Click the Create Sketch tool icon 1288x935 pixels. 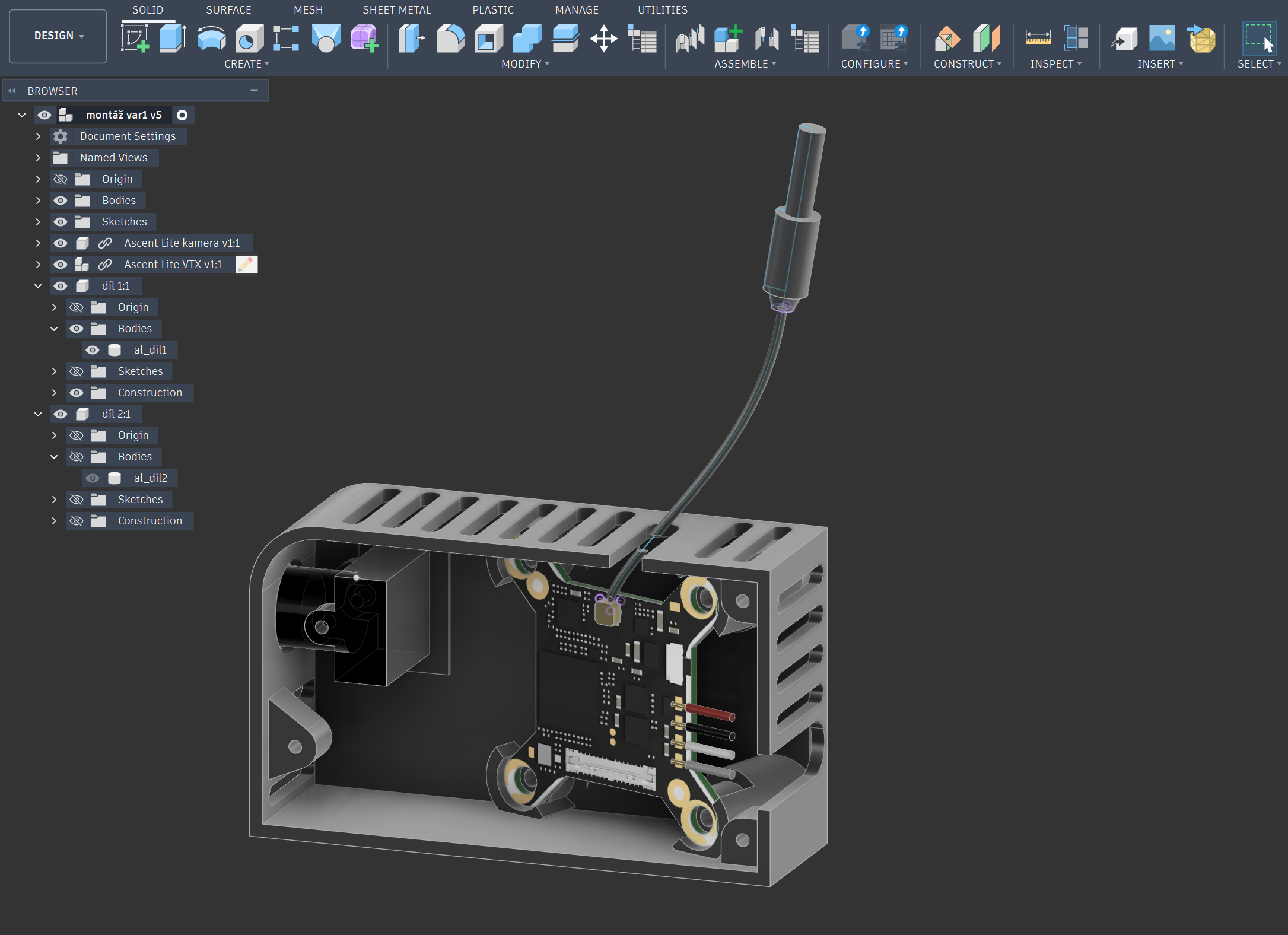135,39
